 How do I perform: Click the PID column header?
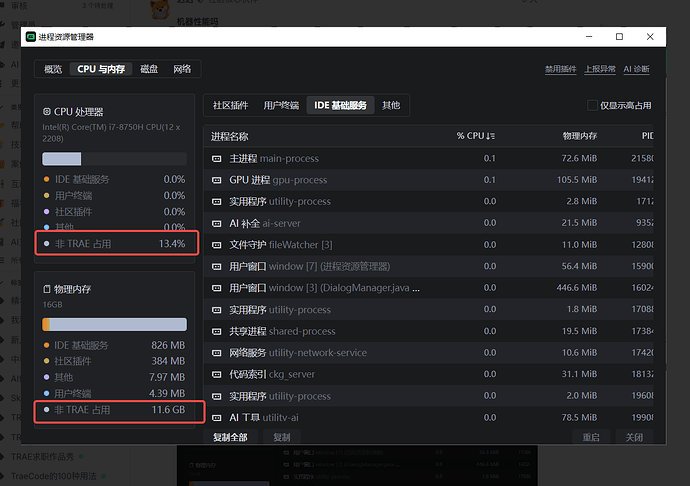tap(647, 136)
